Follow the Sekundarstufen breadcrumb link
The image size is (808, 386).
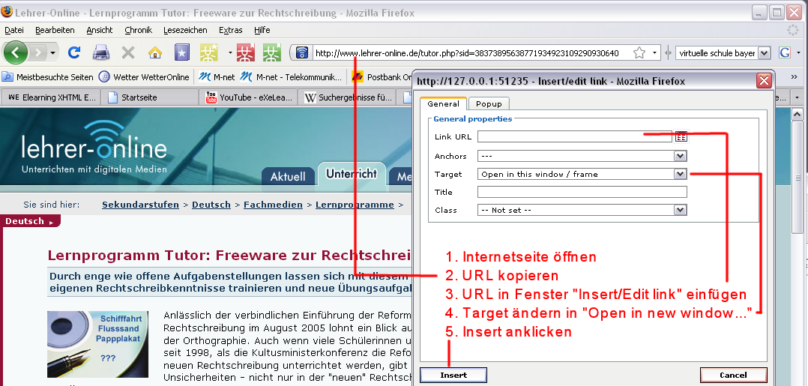[140, 205]
